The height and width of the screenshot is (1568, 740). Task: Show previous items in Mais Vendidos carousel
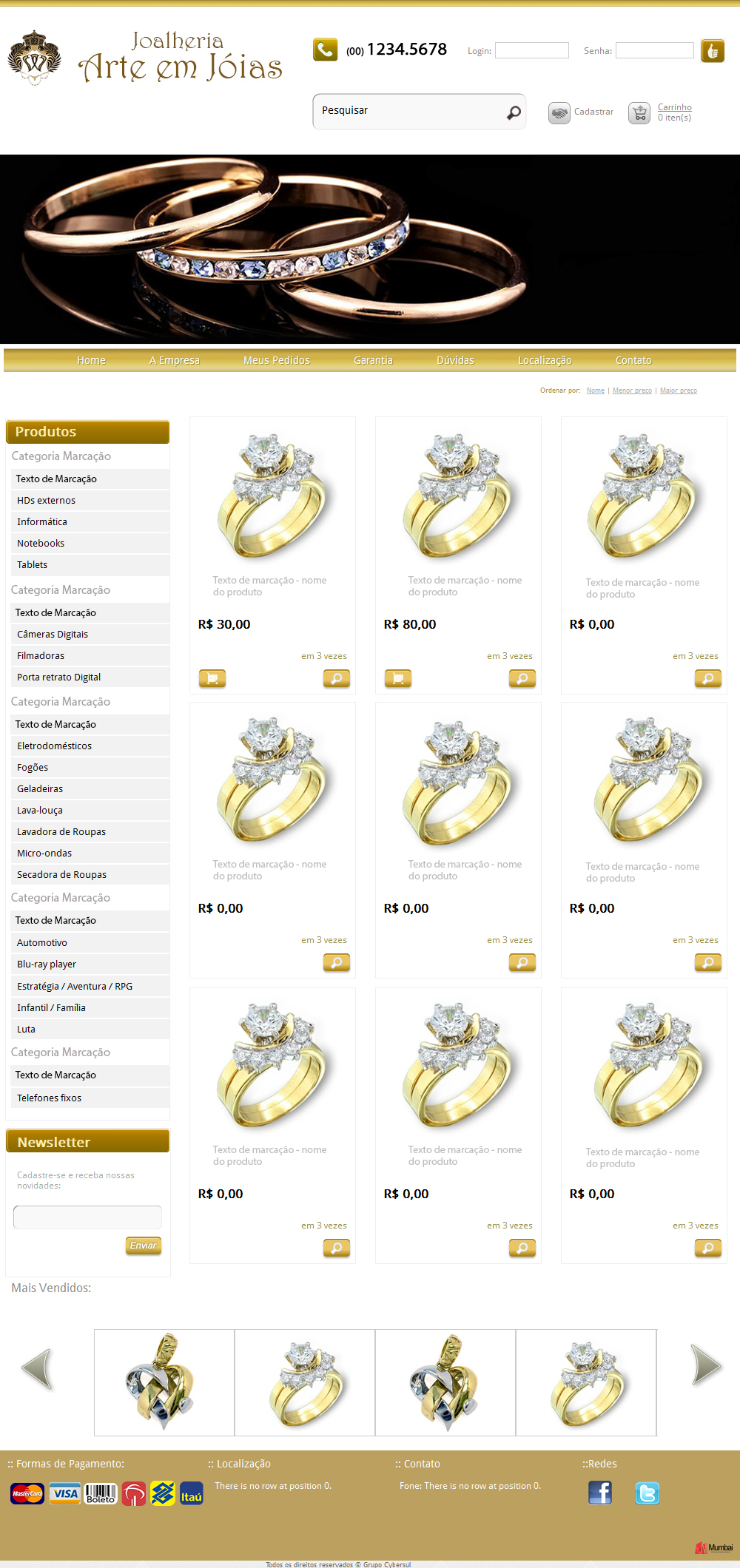[x=37, y=1368]
